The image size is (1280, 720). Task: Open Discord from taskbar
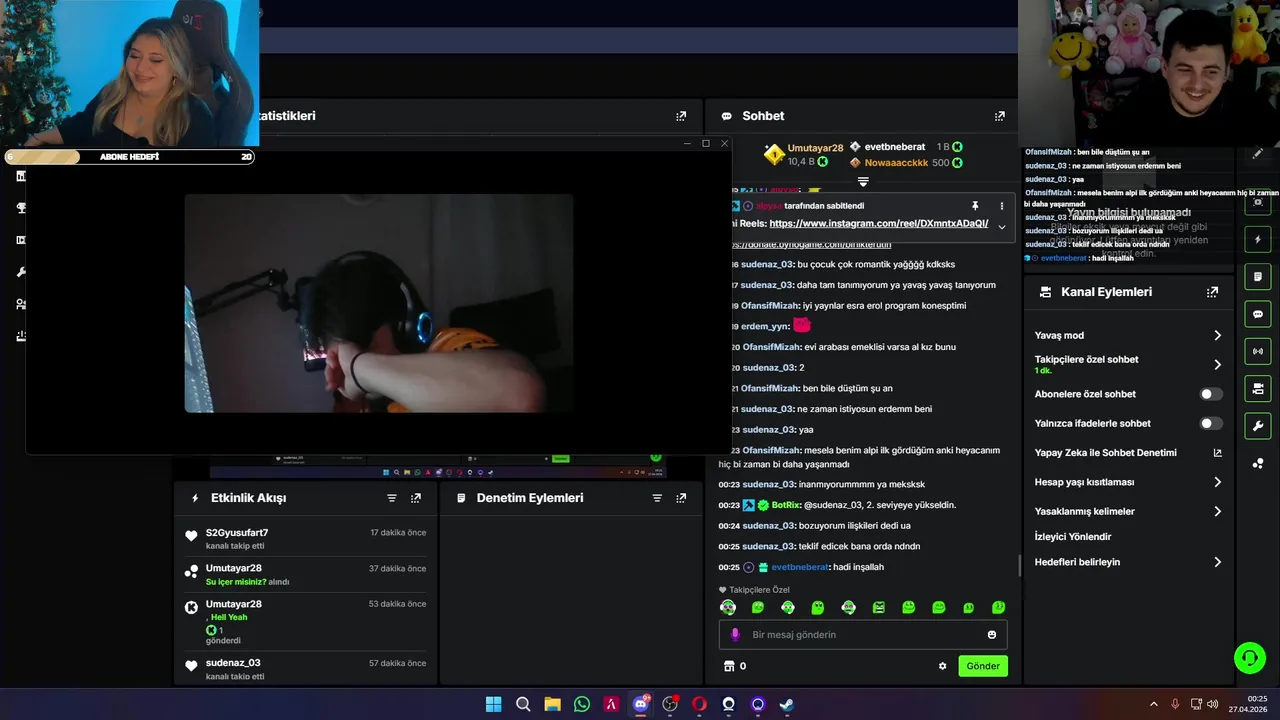click(640, 704)
